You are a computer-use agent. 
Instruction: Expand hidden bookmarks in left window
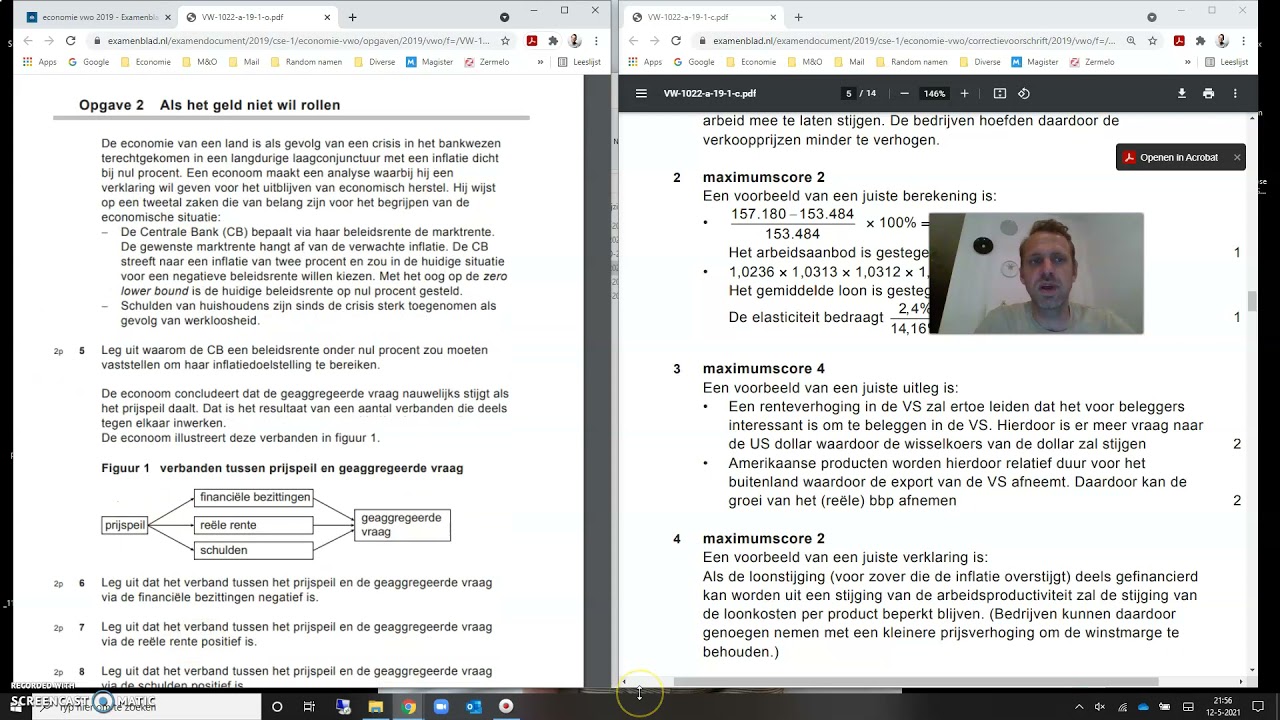click(x=541, y=62)
